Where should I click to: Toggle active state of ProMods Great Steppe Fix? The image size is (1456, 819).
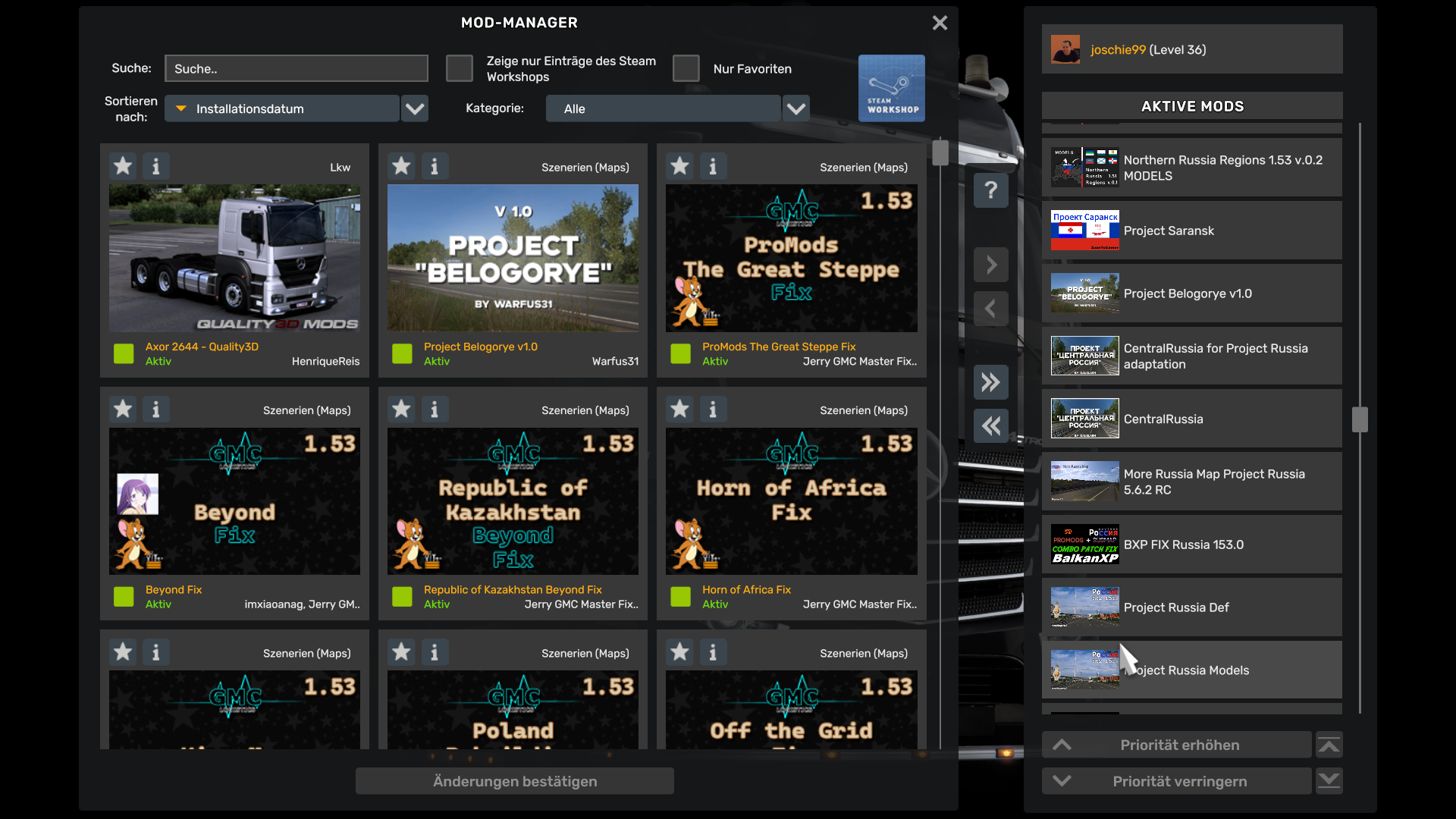(680, 353)
